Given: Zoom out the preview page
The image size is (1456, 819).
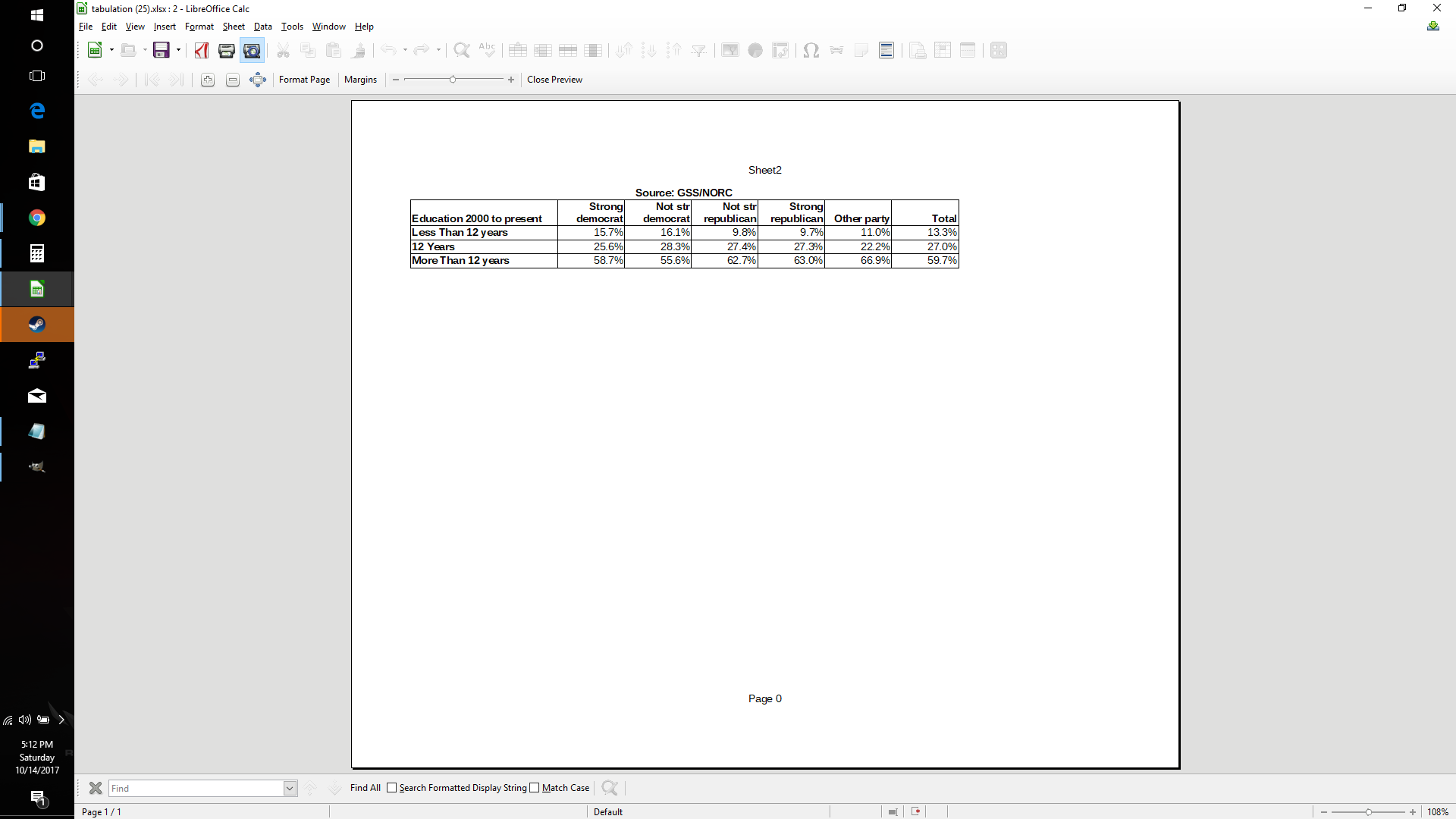Looking at the screenshot, I should pyautogui.click(x=233, y=80).
